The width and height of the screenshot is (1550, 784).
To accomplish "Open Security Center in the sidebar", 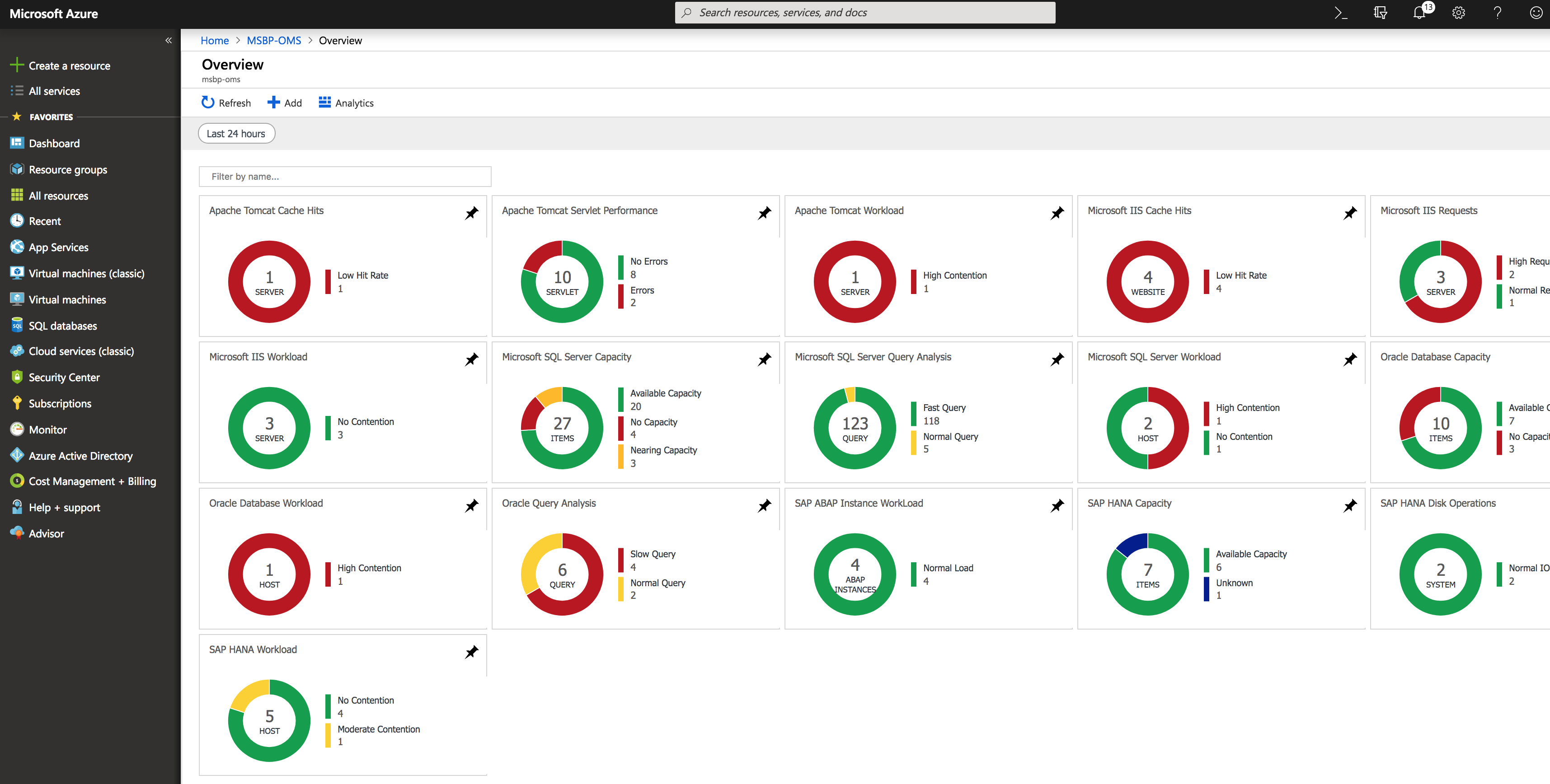I will [x=64, y=378].
